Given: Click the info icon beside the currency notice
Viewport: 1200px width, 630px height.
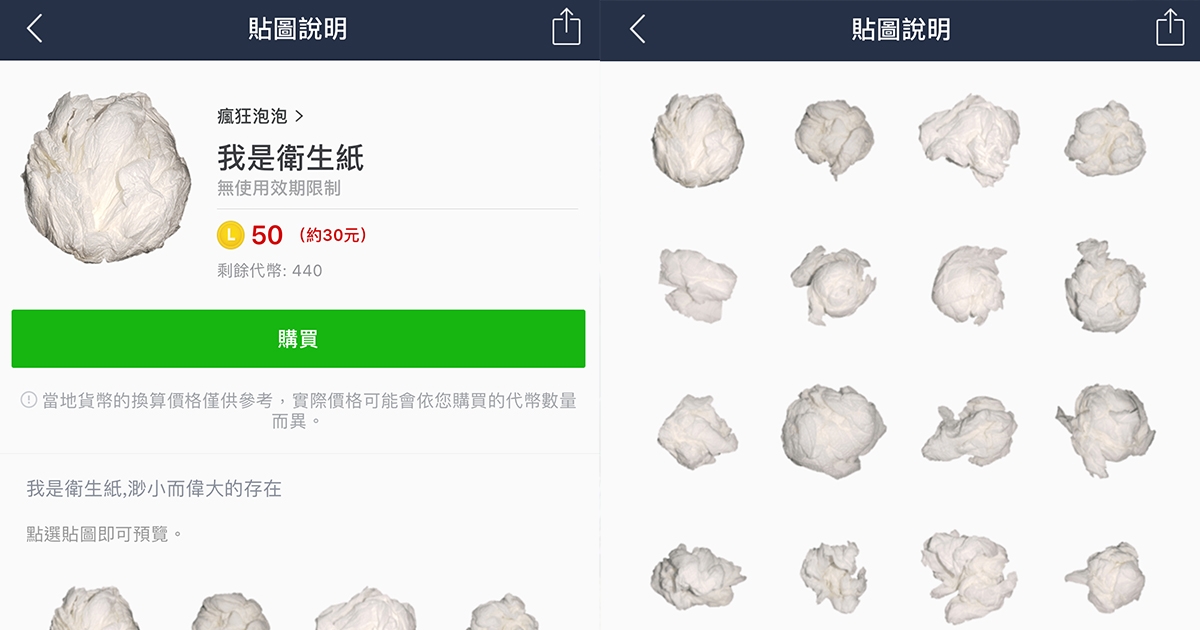Looking at the screenshot, I should (x=29, y=400).
